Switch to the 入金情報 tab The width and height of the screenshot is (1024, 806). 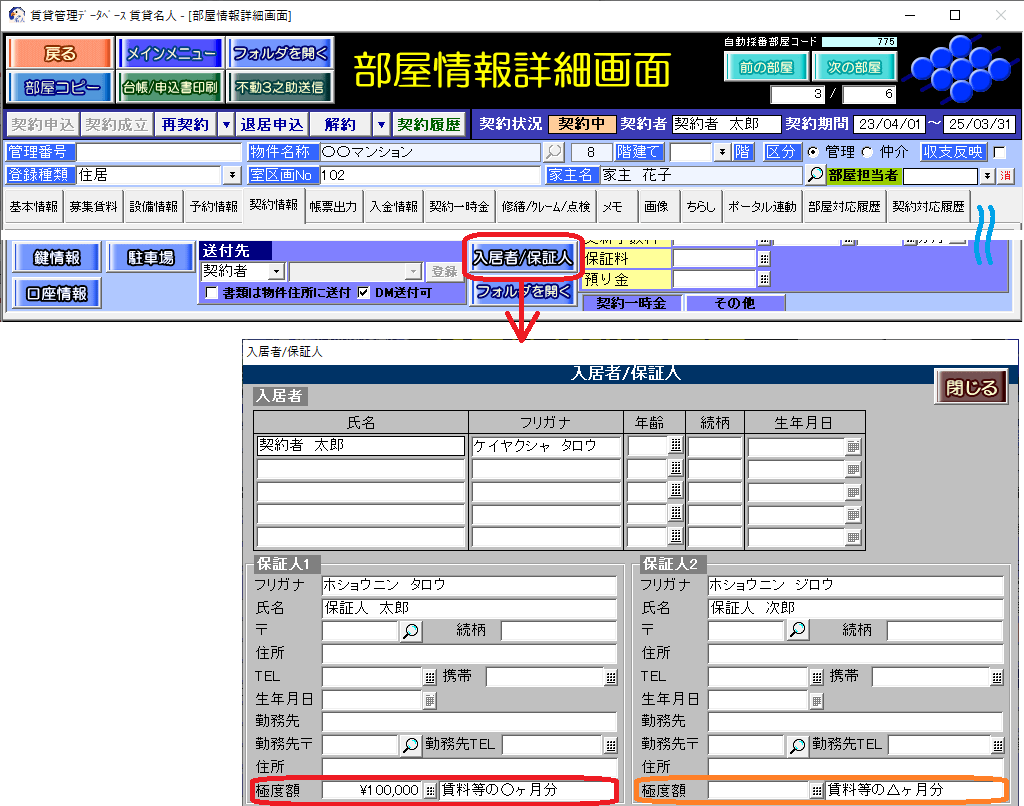(x=393, y=207)
